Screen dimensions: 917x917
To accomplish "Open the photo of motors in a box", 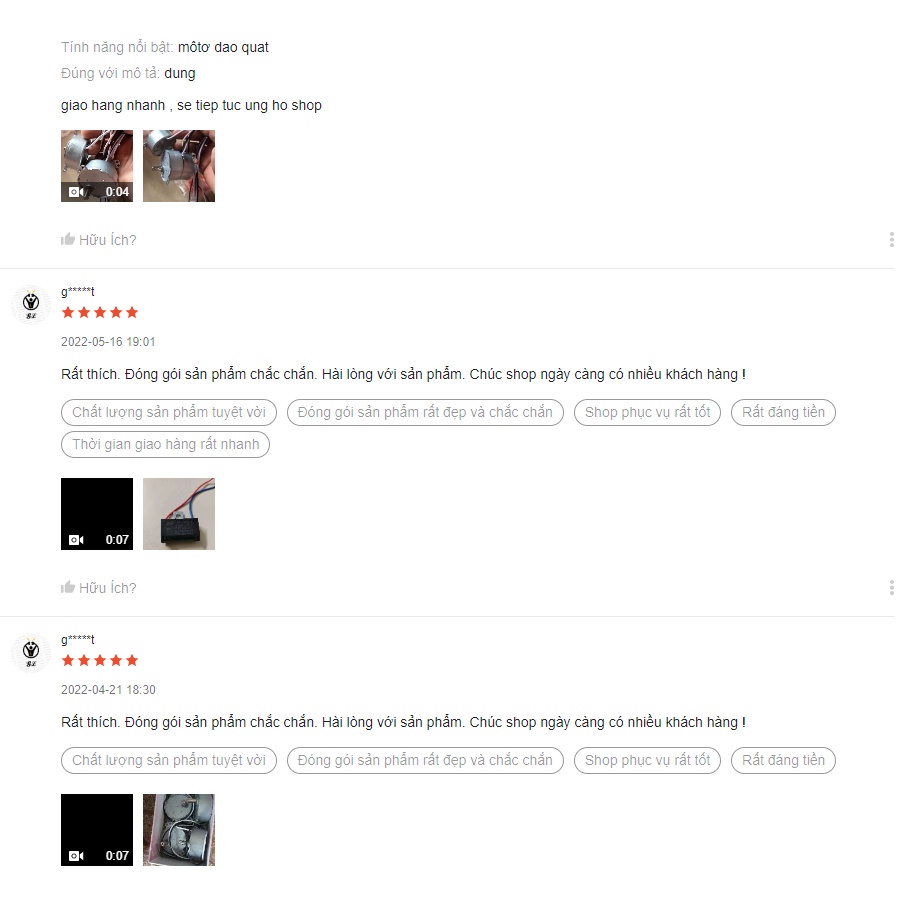I will pyautogui.click(x=179, y=830).
